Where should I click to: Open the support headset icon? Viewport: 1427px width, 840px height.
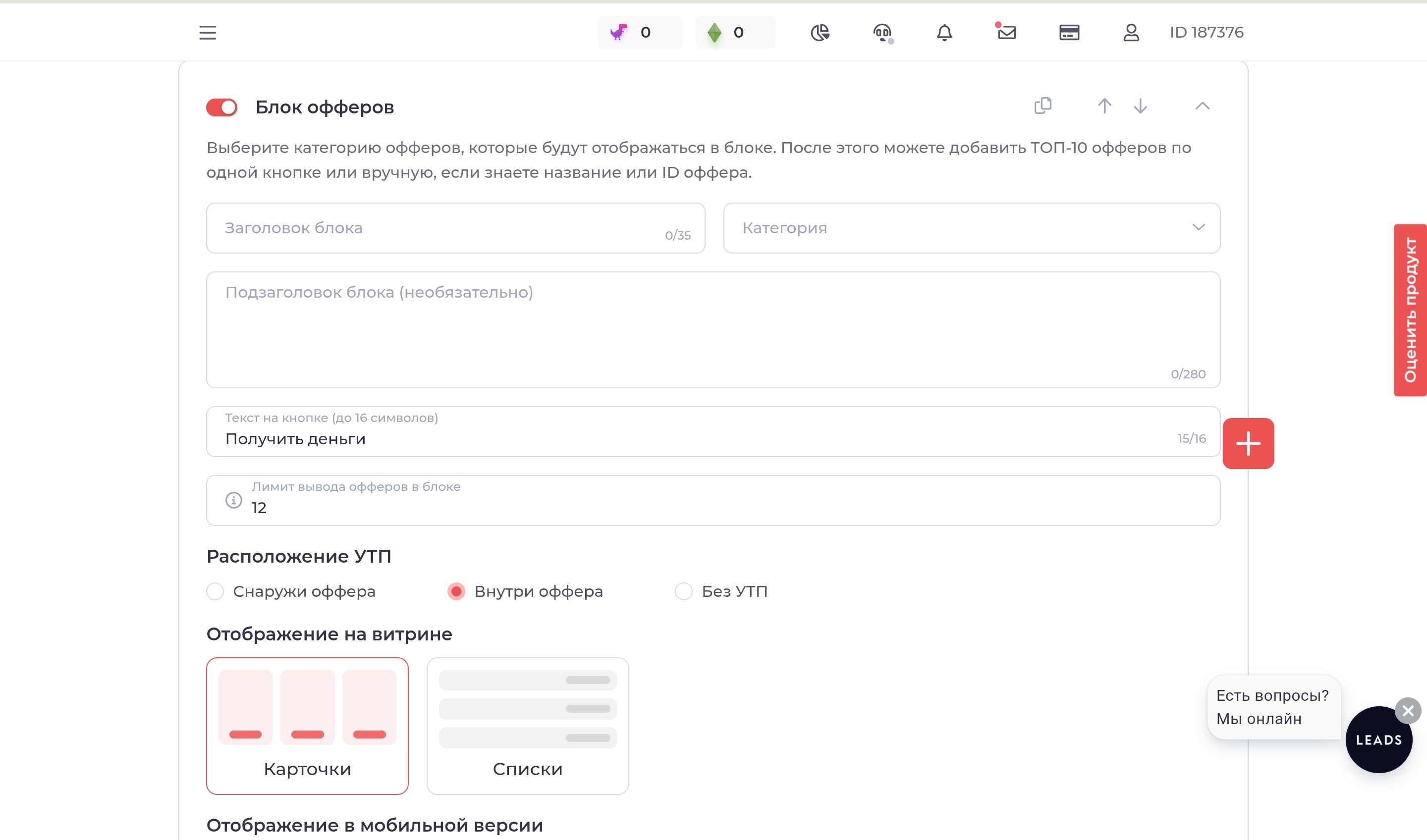[883, 33]
